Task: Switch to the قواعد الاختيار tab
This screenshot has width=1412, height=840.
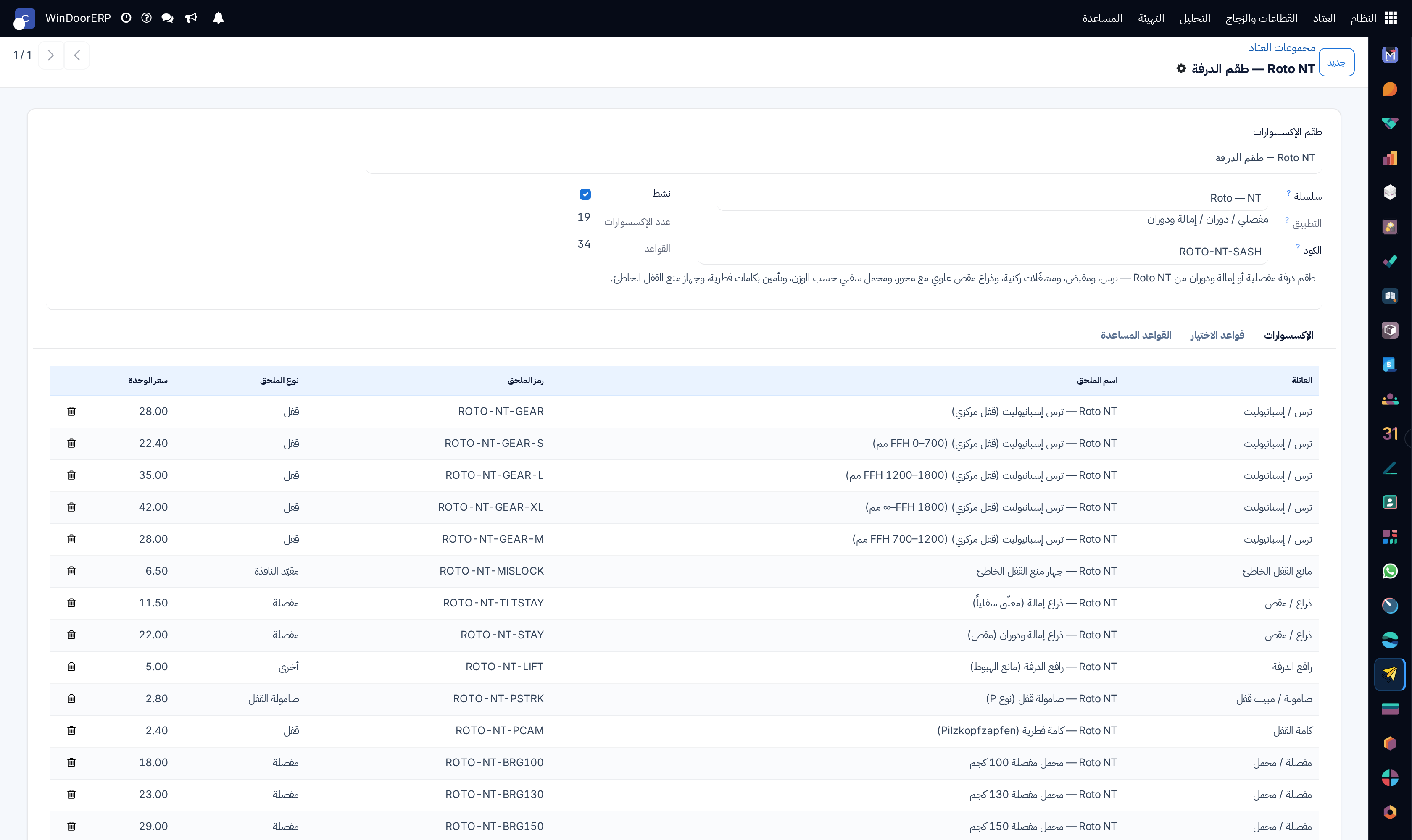Action: click(1217, 335)
